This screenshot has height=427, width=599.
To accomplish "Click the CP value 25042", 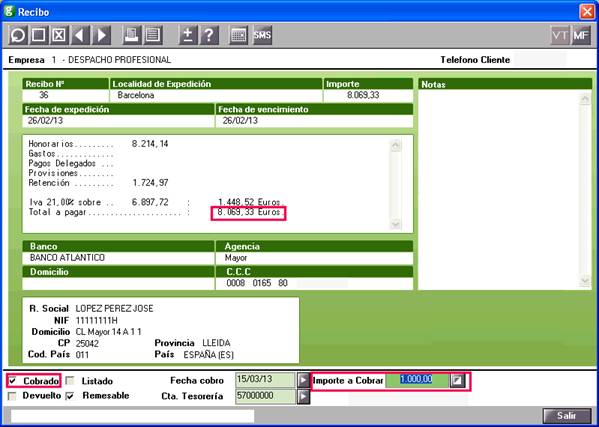I will tap(87, 343).
